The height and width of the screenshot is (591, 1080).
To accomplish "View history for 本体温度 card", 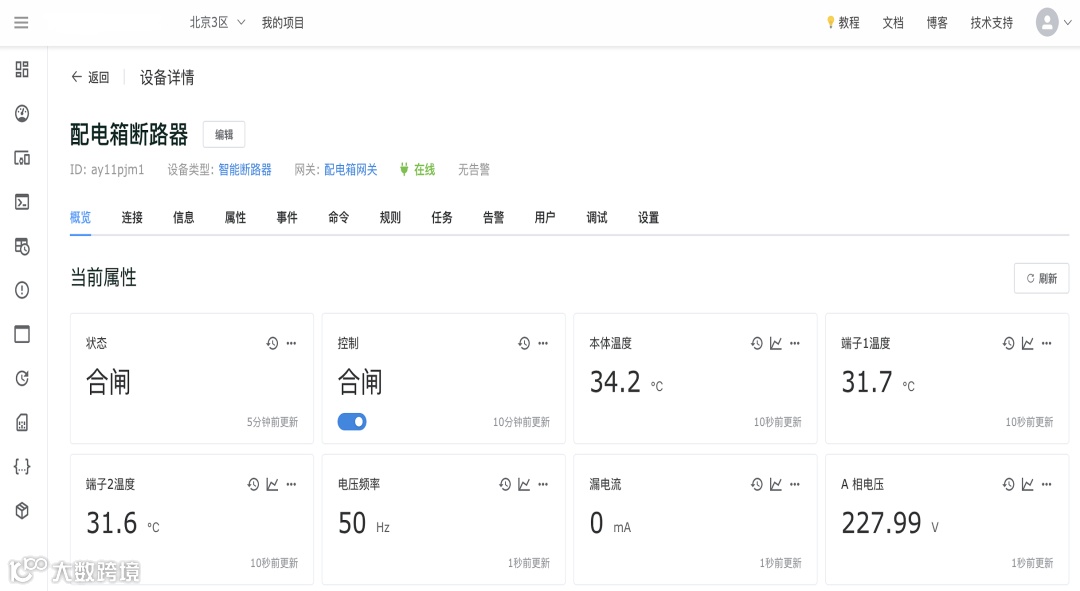I will [757, 343].
